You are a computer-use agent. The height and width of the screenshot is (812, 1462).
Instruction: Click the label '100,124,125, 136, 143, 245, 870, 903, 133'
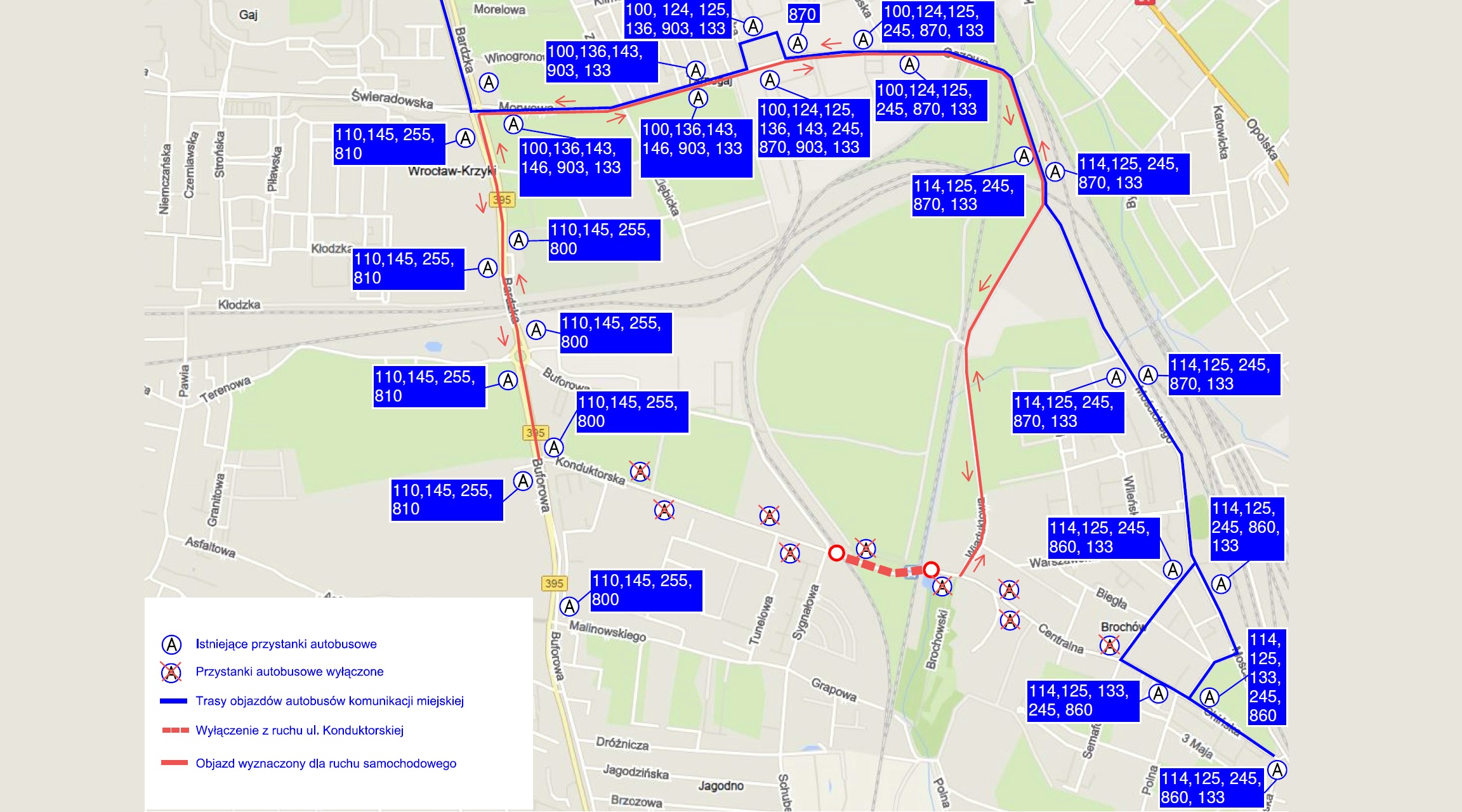(x=814, y=128)
